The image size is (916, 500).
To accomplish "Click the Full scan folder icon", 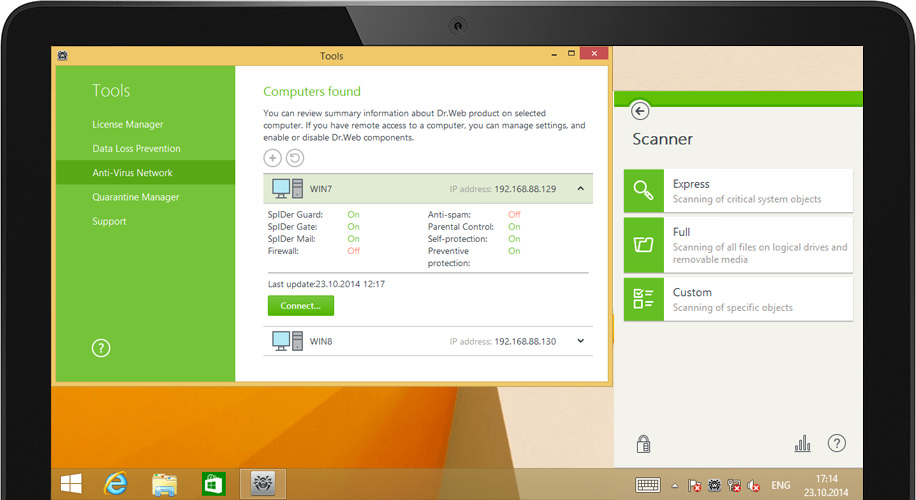I will [644, 245].
